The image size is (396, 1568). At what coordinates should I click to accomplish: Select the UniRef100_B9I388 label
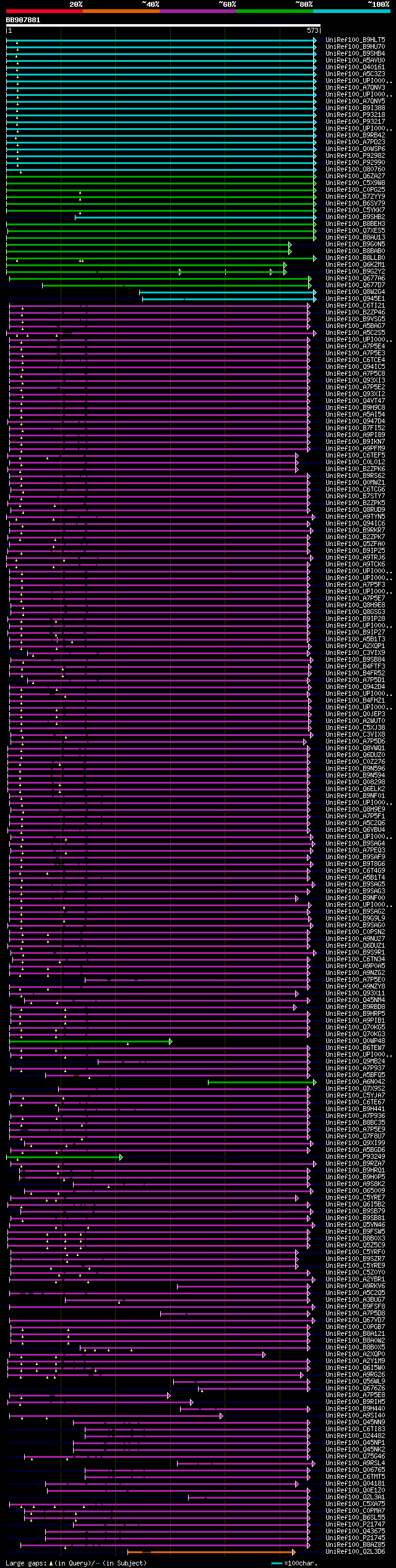[355, 108]
